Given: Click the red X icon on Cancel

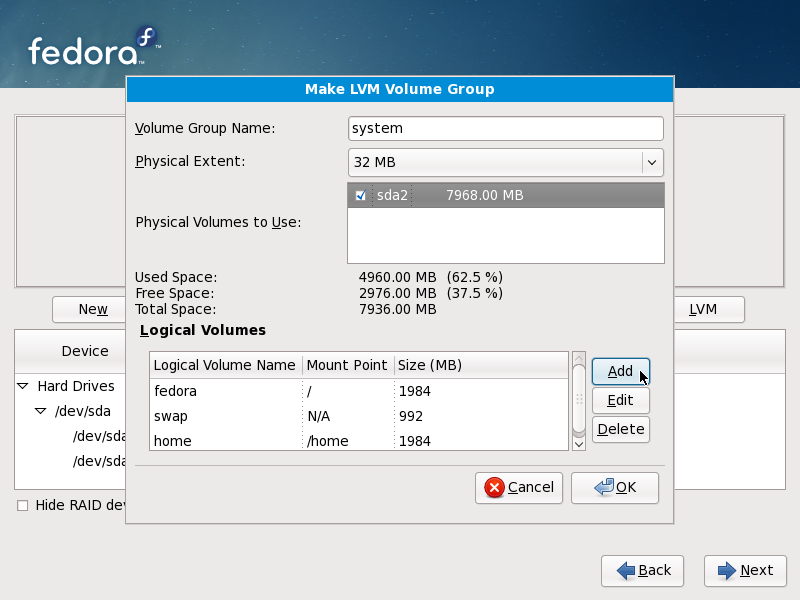Looking at the screenshot, I should [x=494, y=487].
